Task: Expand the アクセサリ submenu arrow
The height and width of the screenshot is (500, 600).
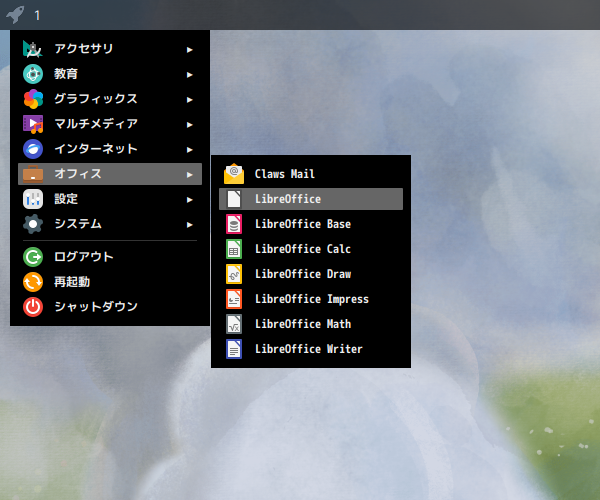Action: tap(189, 49)
